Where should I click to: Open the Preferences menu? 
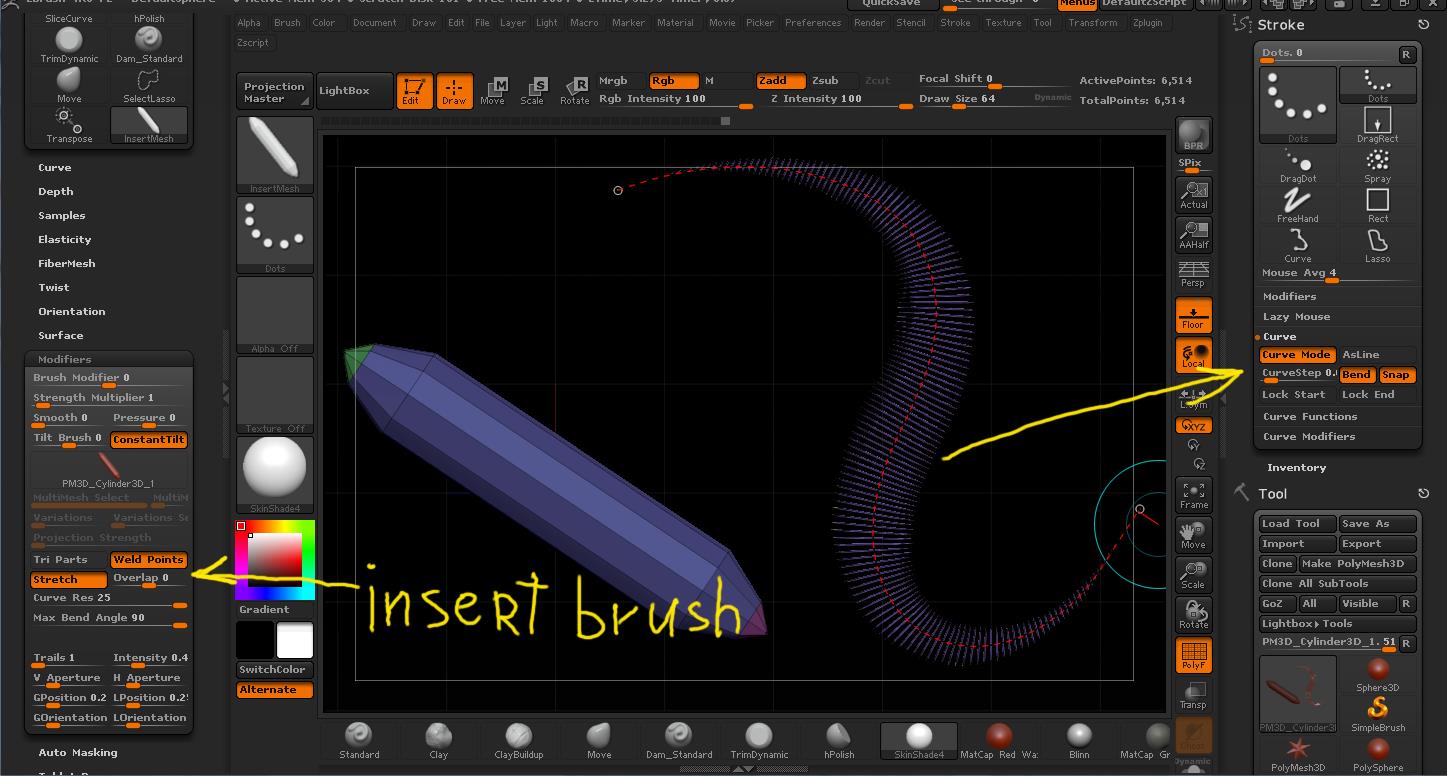(813, 23)
